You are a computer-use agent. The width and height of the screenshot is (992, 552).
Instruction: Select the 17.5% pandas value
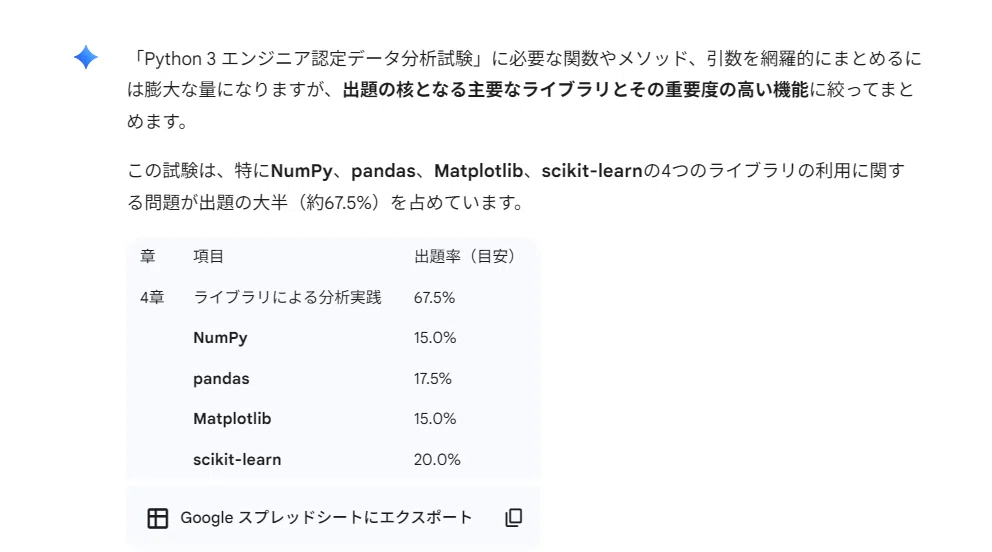(x=433, y=379)
